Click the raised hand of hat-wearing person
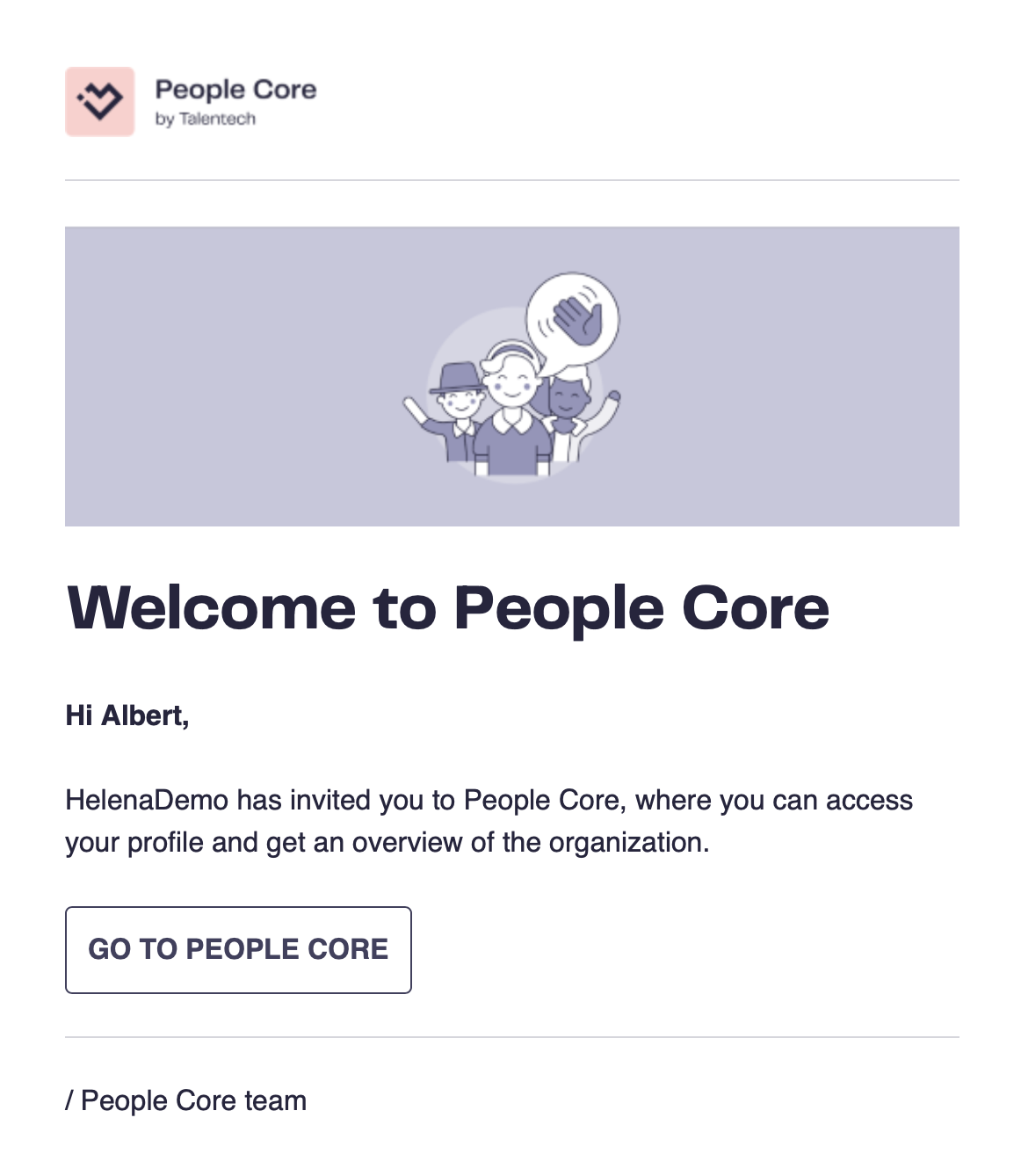1021x1176 pixels. point(413,408)
